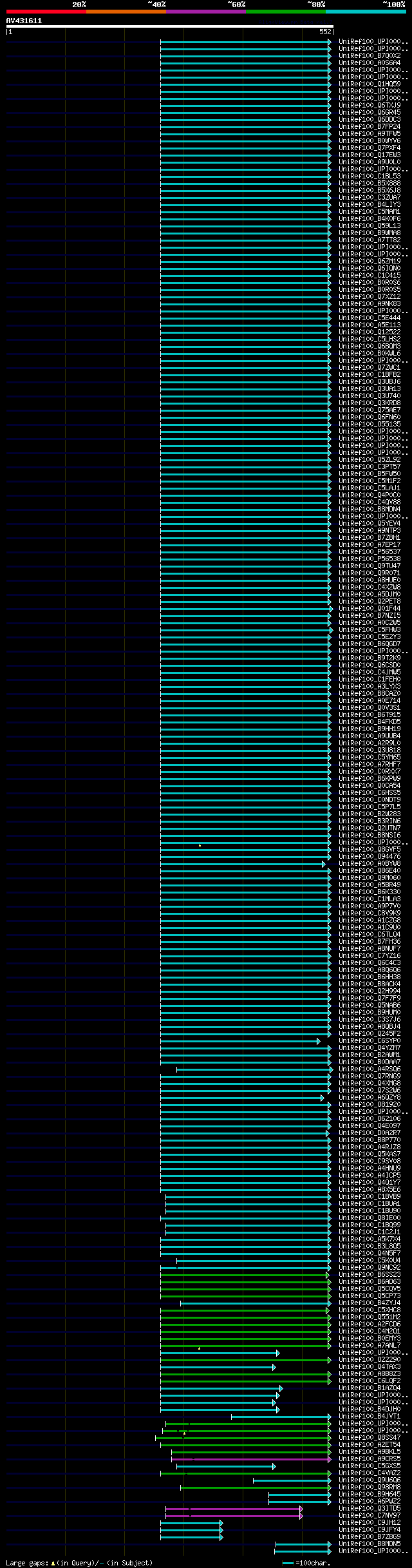Select hit UniRef100_A0BYW8
The image size is (412, 1568).
pyautogui.click(x=370, y=864)
